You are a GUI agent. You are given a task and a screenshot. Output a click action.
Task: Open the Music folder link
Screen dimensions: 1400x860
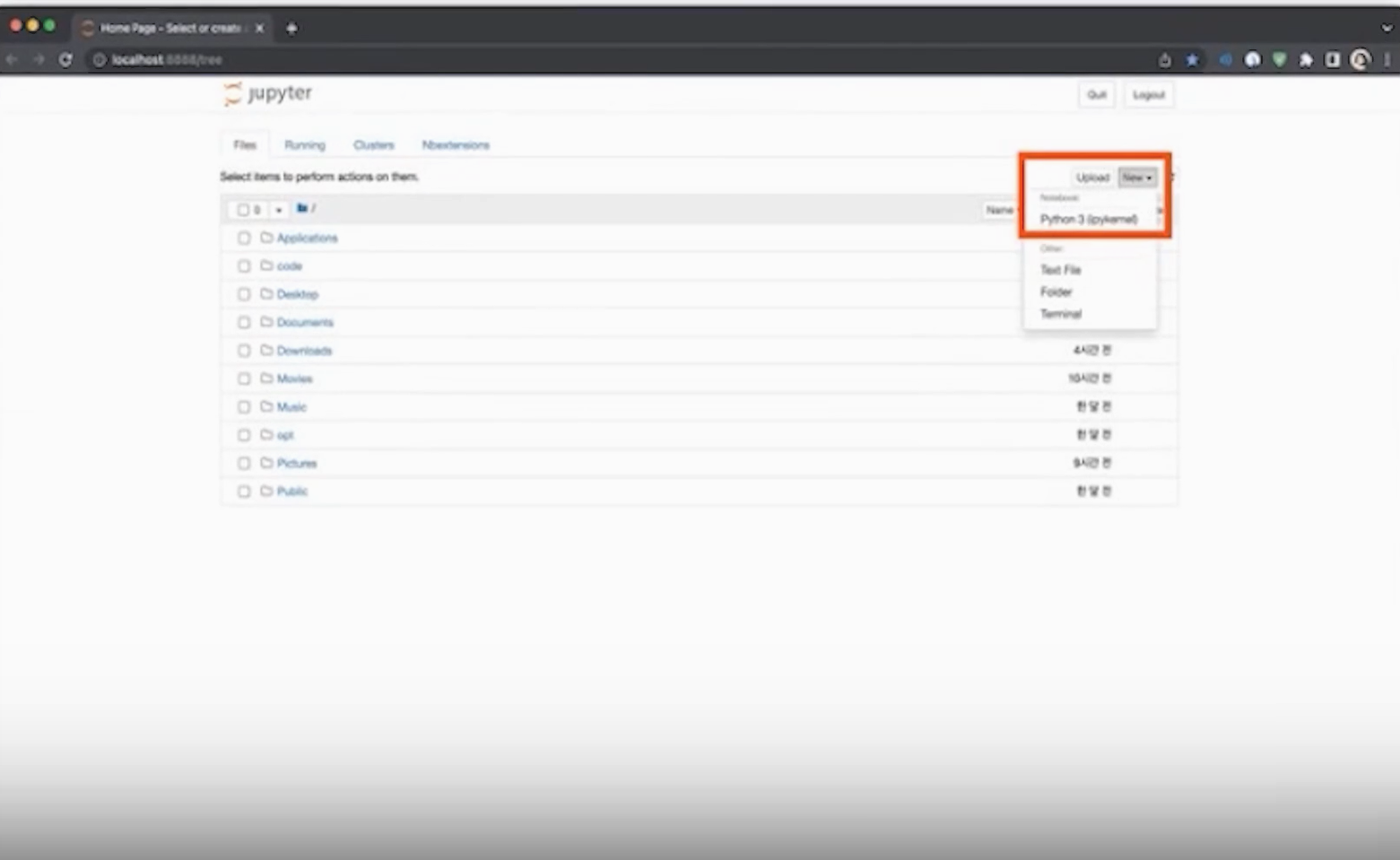[x=291, y=407]
